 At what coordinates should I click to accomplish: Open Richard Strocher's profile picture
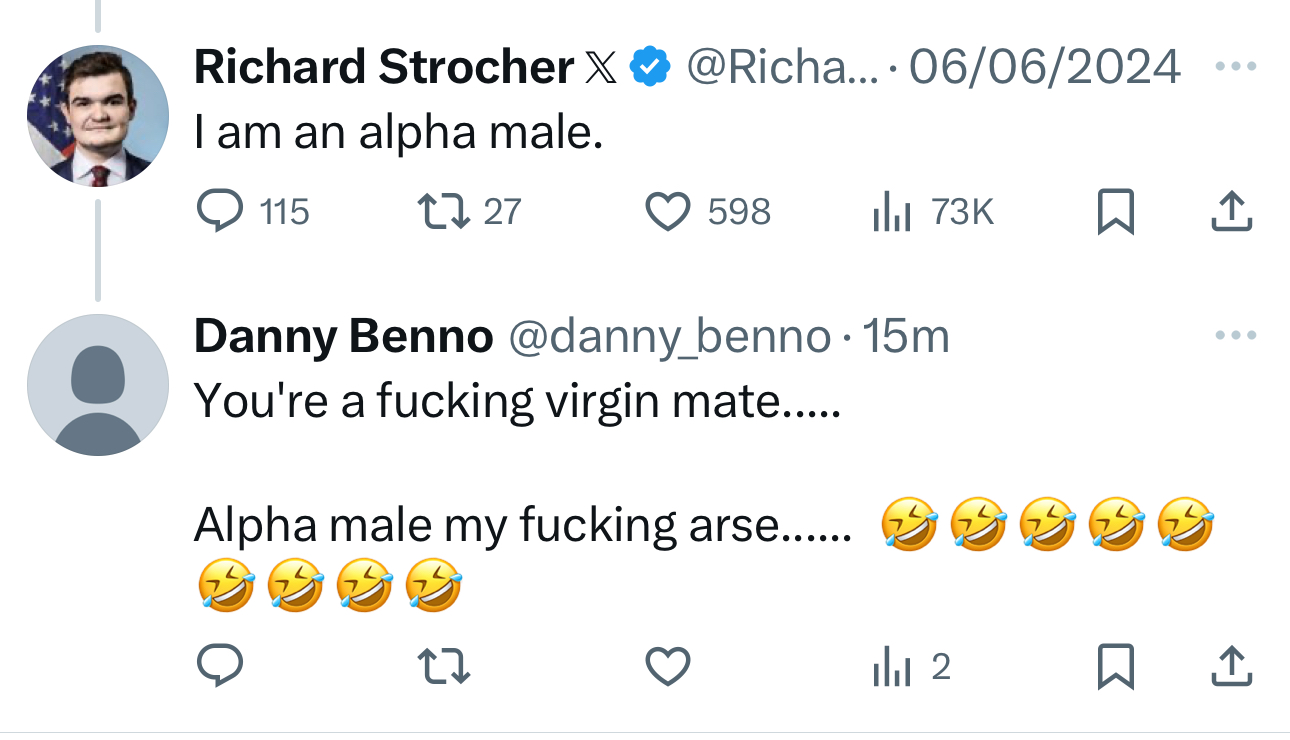tap(97, 116)
